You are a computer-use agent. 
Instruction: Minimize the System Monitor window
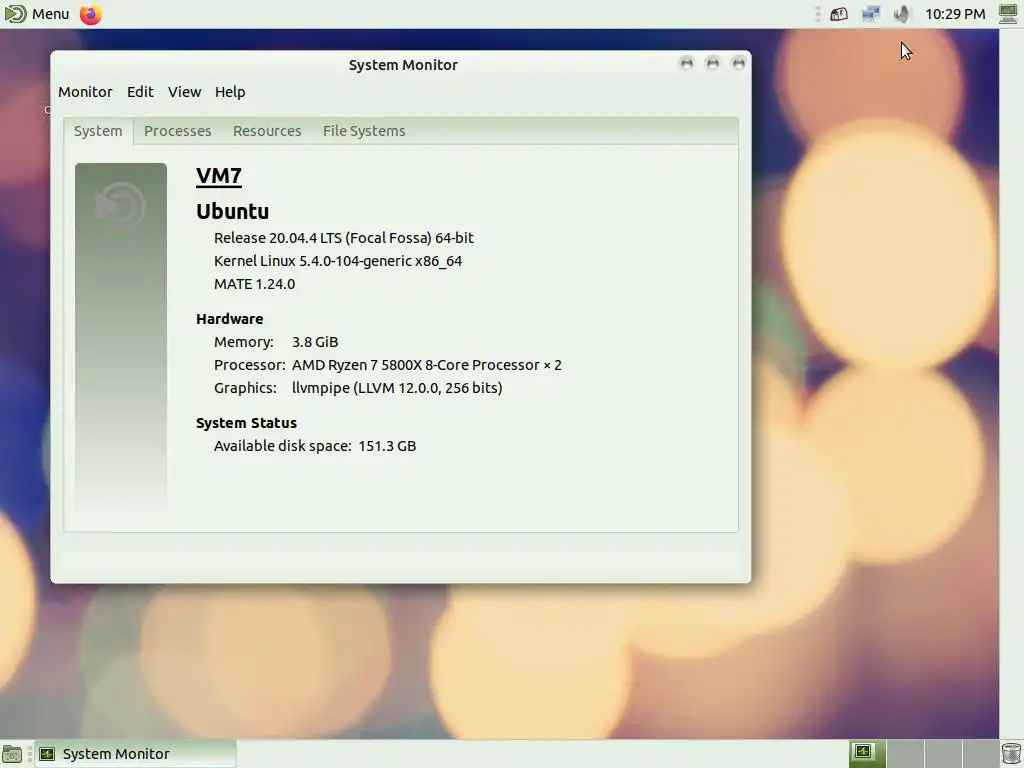pos(686,63)
